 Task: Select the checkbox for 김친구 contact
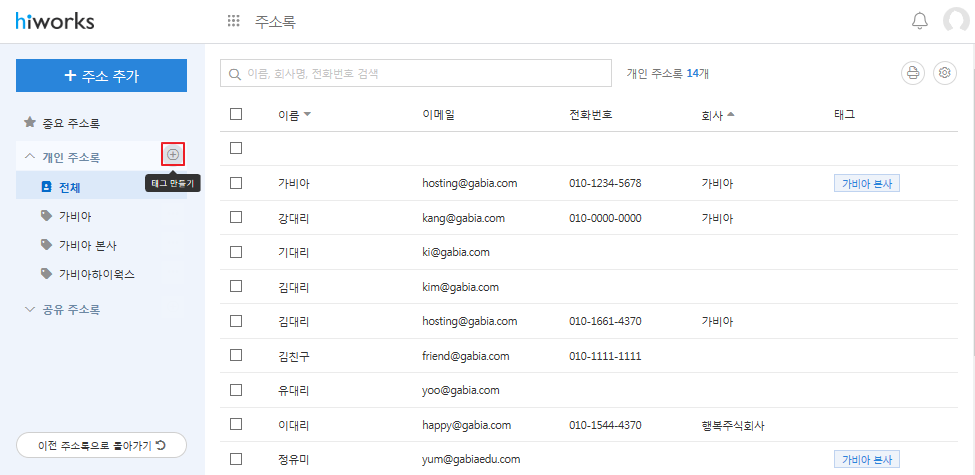point(236,355)
